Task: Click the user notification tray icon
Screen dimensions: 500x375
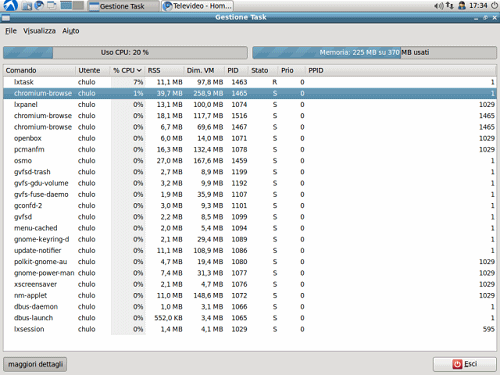Action: (462, 6)
